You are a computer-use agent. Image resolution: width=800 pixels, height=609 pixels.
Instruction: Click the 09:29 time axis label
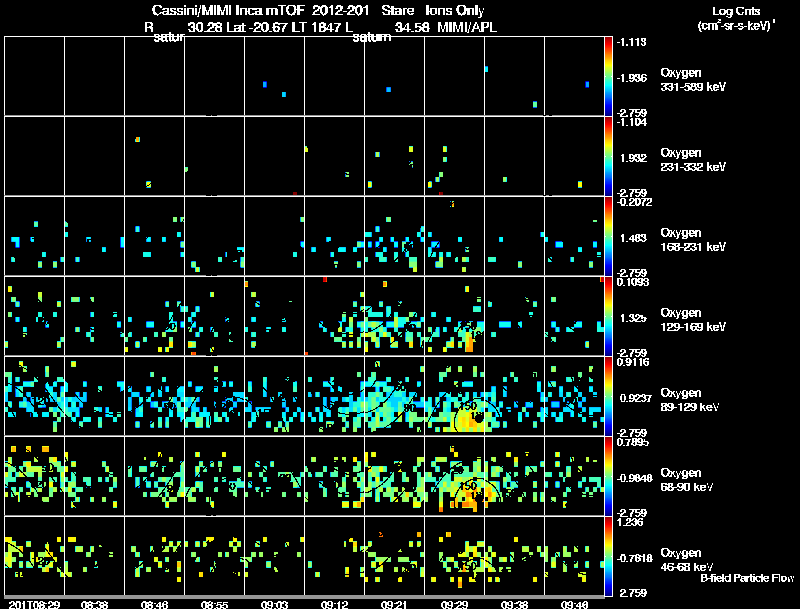(454, 604)
